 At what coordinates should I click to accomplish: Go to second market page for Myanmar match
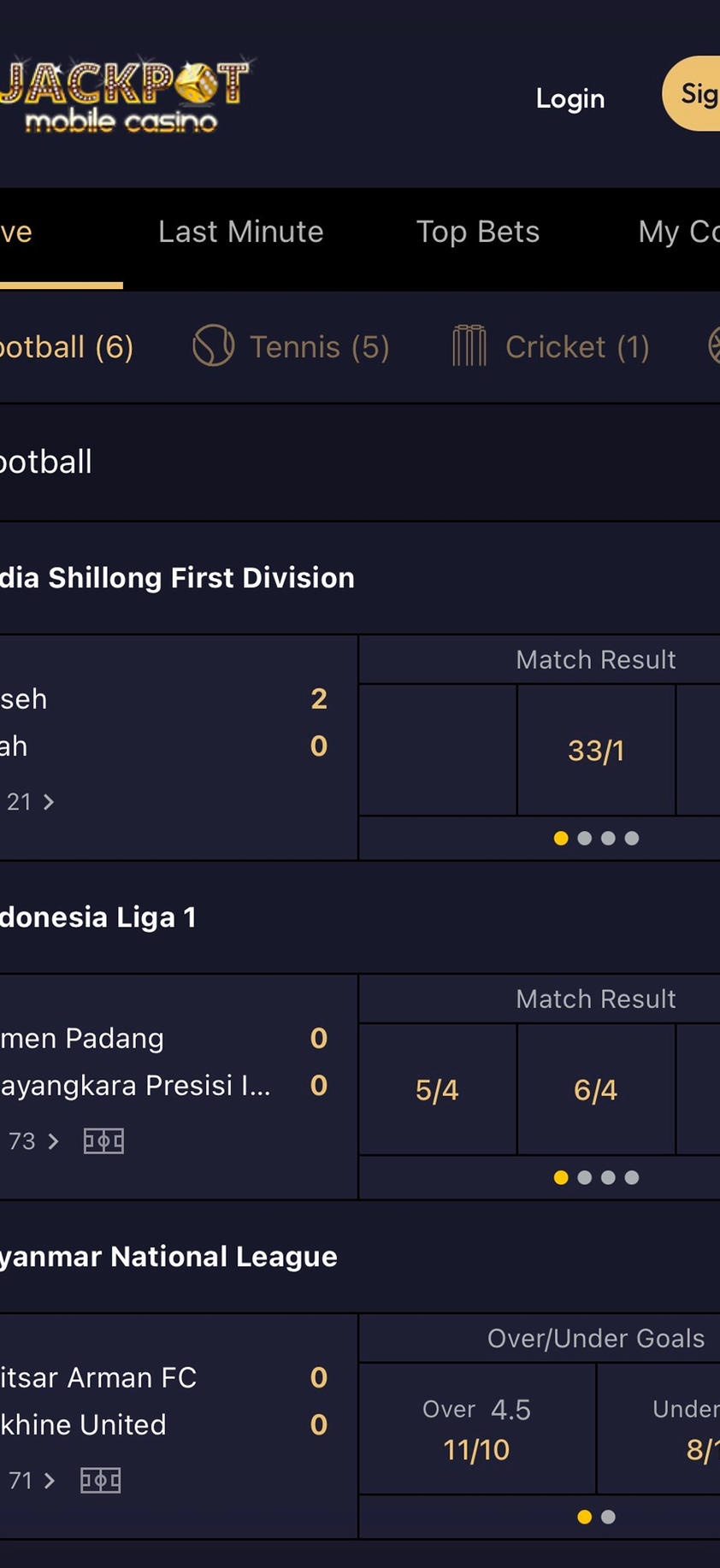608,1518
